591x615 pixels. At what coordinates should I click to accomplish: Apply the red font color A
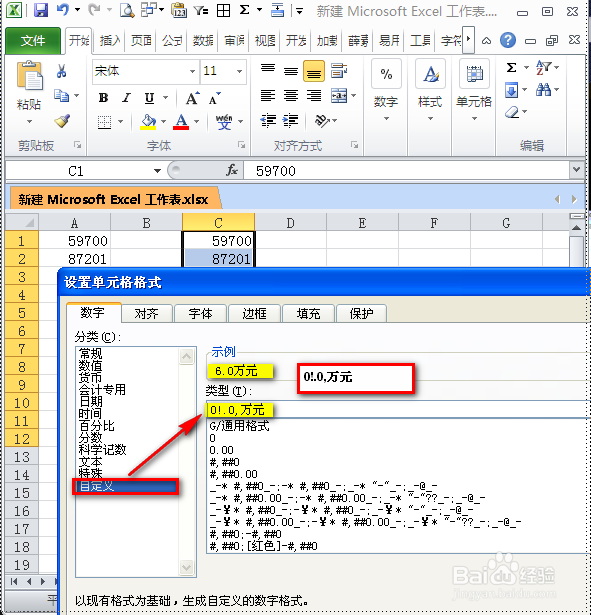click(181, 122)
